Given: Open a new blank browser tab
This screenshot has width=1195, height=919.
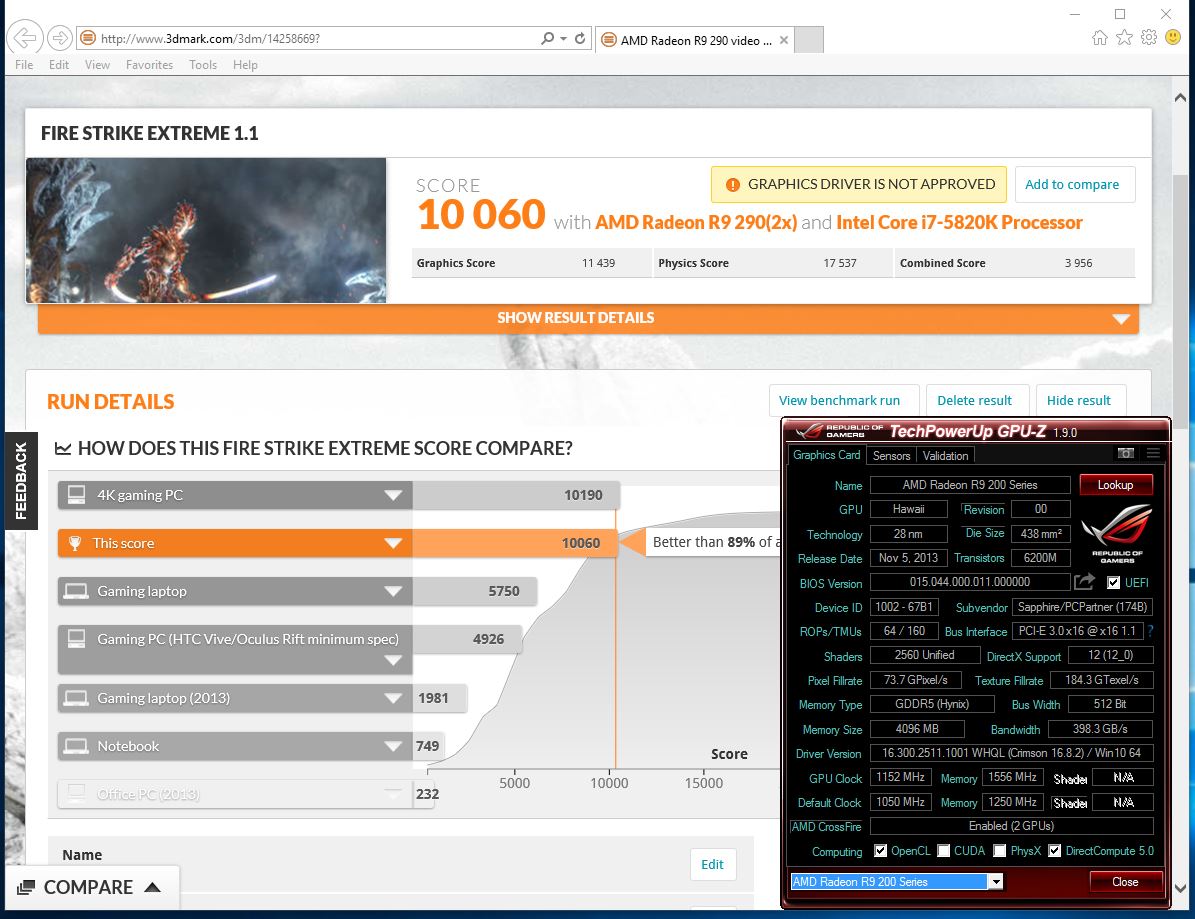Looking at the screenshot, I should coord(809,40).
